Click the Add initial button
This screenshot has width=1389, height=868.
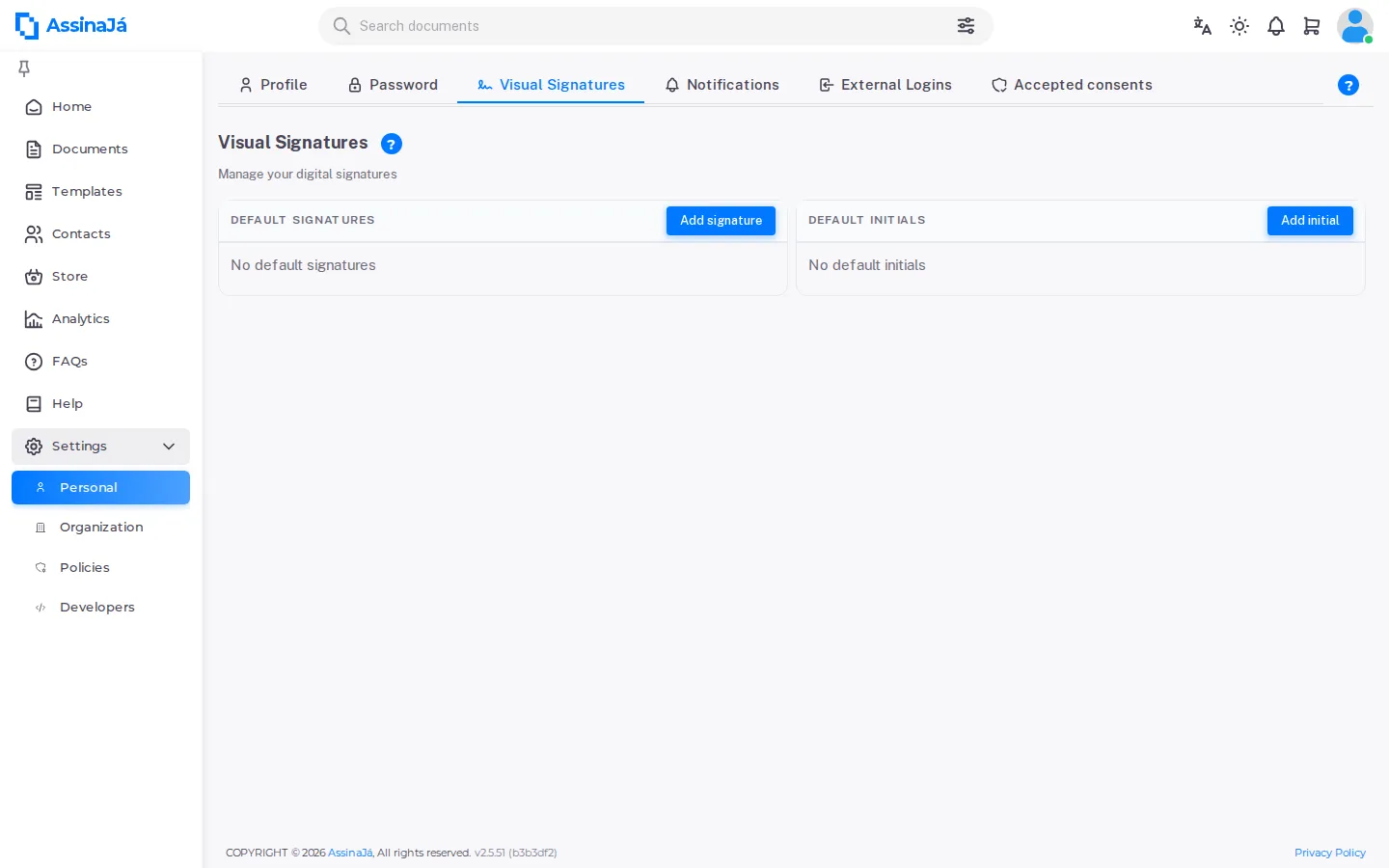tap(1310, 221)
